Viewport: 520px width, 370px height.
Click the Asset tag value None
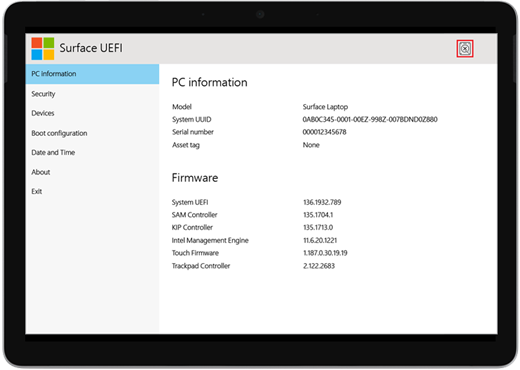(x=311, y=145)
